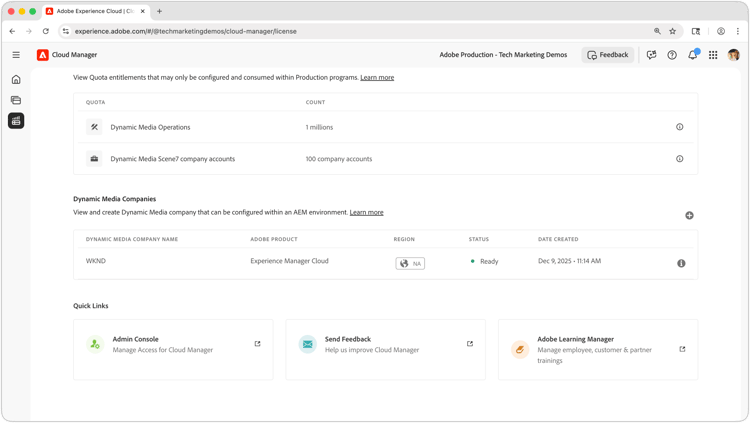Close the Adobe Experience Cloud browser tab
The width and height of the screenshot is (750, 423).
click(143, 11)
